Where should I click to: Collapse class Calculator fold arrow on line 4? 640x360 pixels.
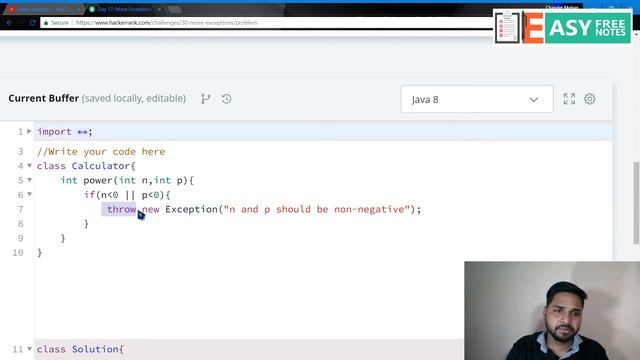(x=29, y=166)
